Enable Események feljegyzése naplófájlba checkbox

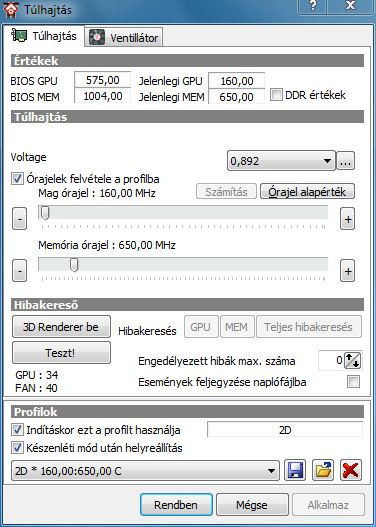pos(353,381)
